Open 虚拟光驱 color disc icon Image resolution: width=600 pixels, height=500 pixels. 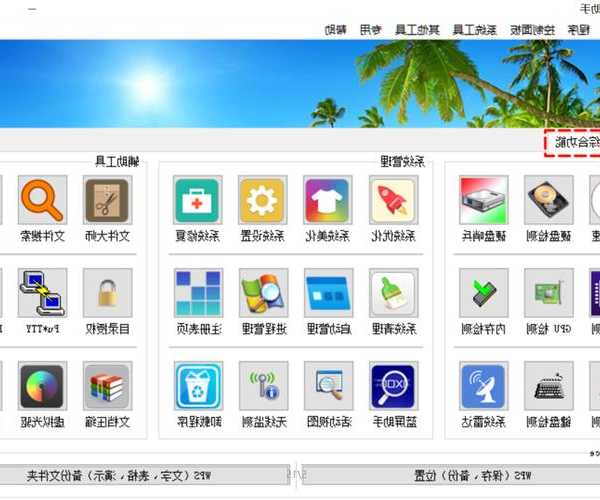[x=42, y=387]
